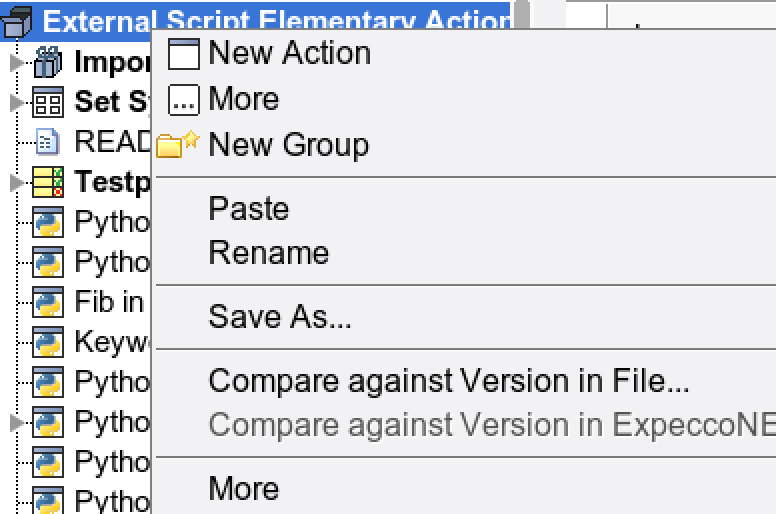Click the Testplan checklist icon

pyautogui.click(x=48, y=182)
